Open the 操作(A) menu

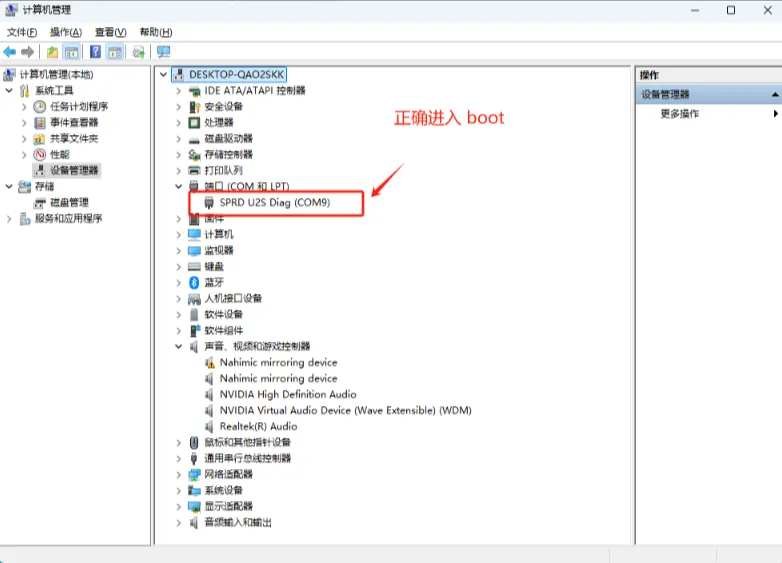click(66, 32)
